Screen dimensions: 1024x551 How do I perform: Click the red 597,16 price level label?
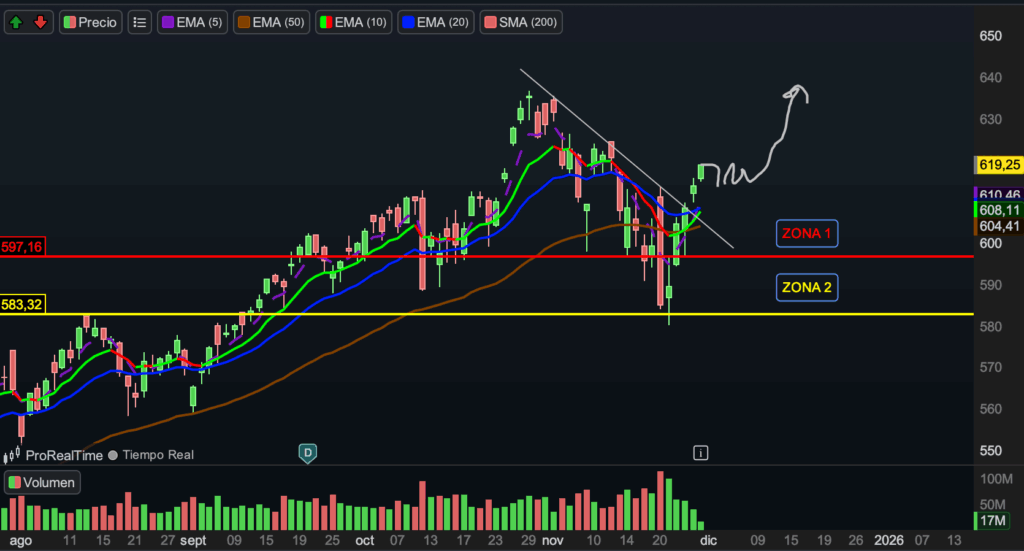click(x=23, y=246)
